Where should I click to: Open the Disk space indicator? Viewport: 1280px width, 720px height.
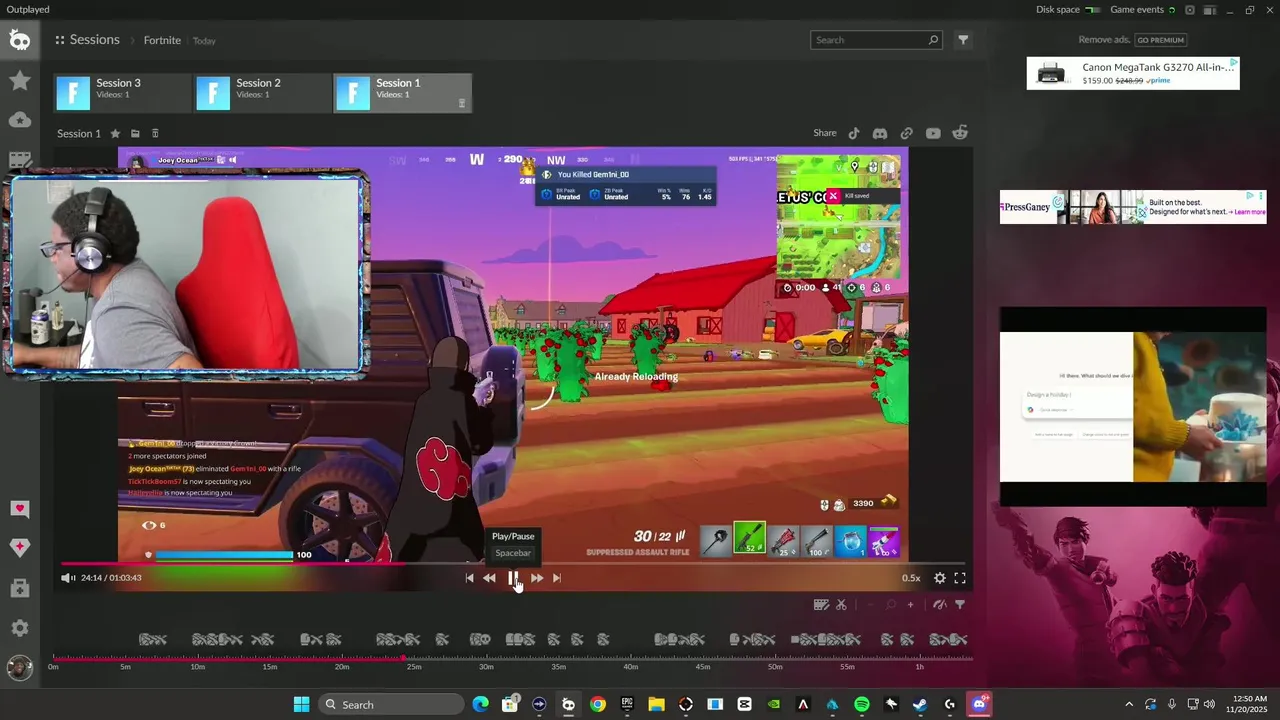click(1068, 10)
